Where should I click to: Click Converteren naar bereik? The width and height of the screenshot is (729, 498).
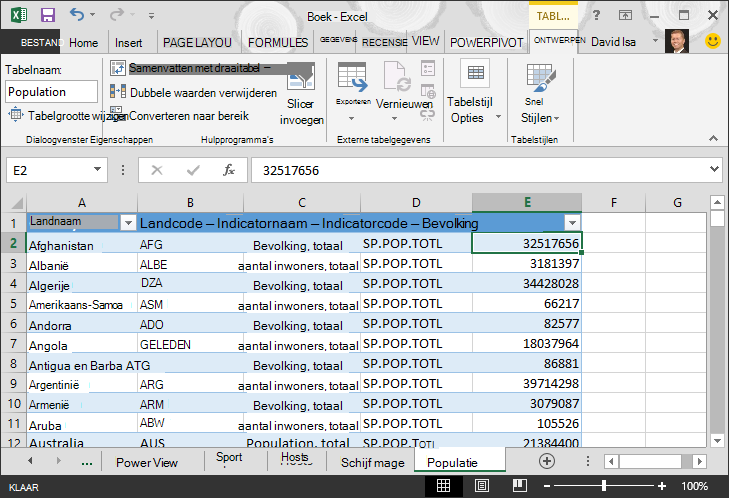point(180,115)
